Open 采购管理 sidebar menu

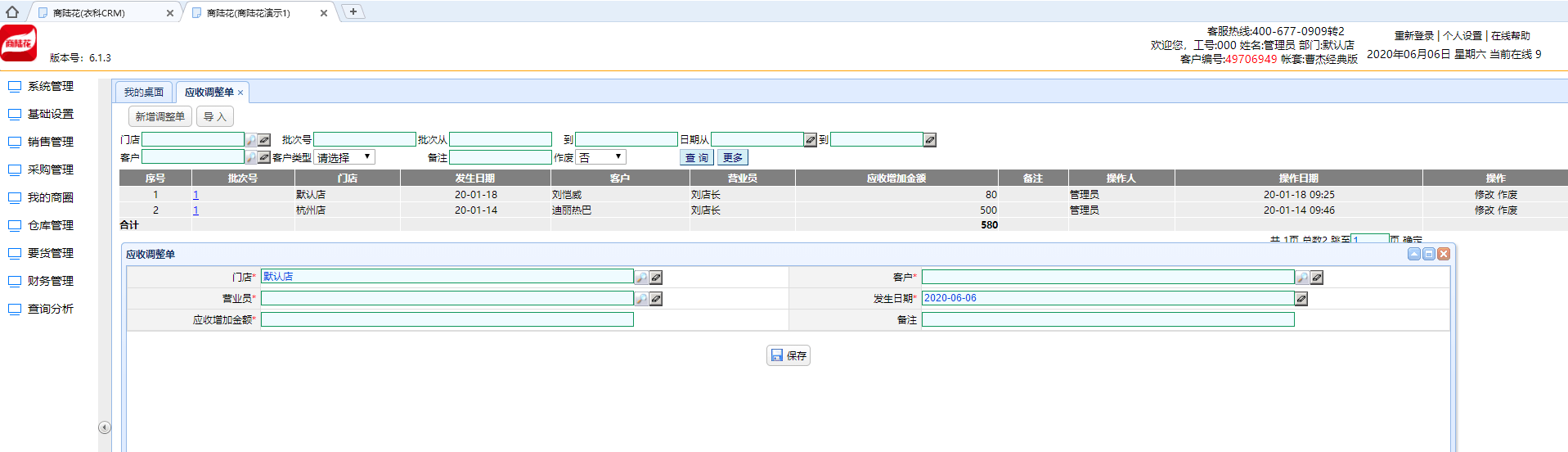[x=51, y=169]
